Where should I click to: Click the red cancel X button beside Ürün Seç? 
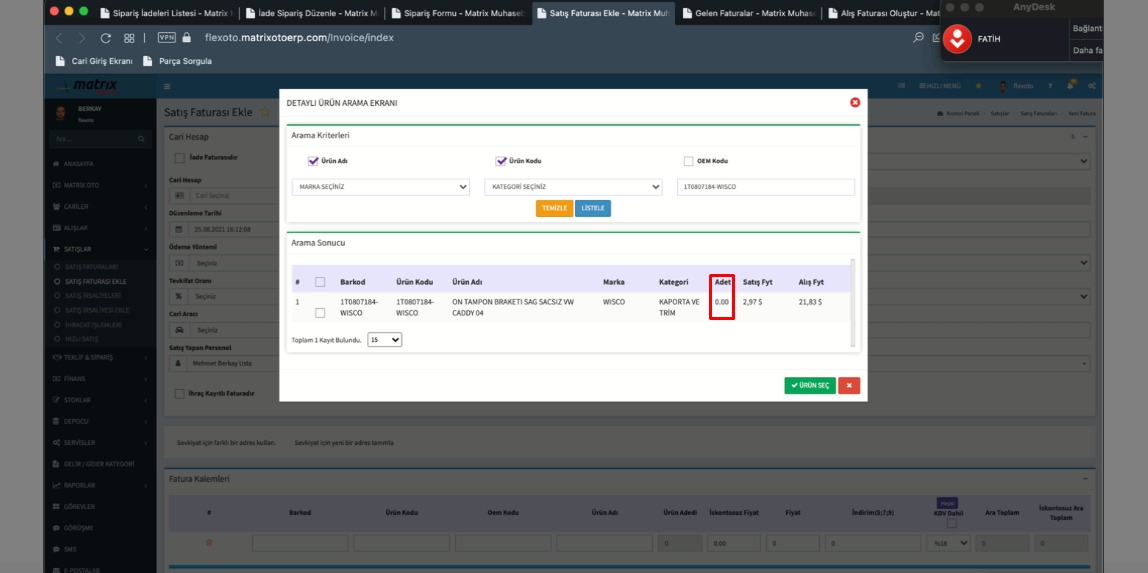[x=849, y=385]
